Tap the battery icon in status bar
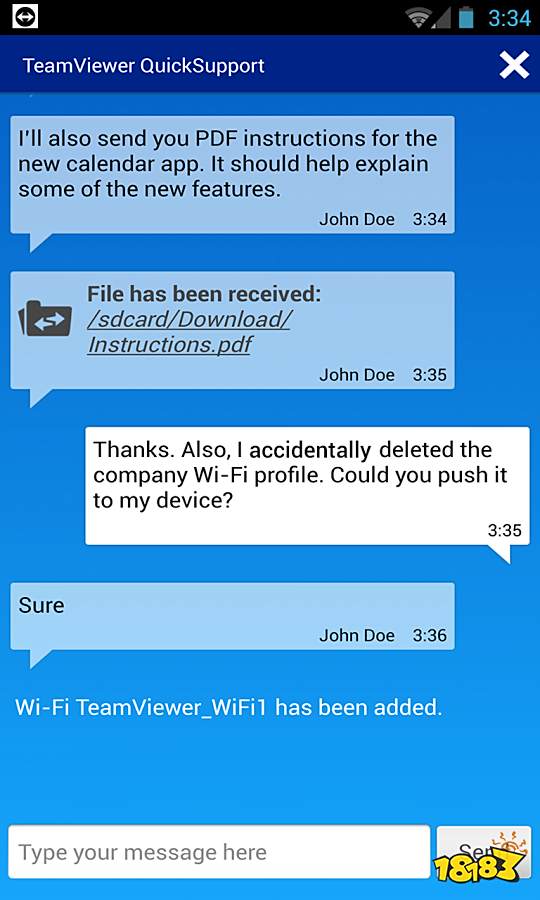This screenshot has width=540, height=900. 466,17
